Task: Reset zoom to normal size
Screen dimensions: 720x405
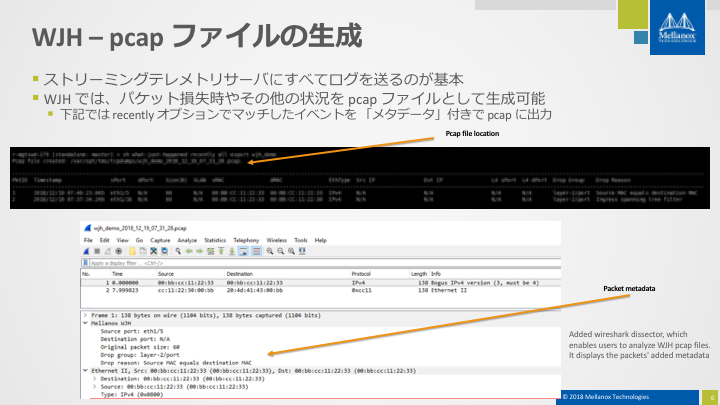Action: pos(291,251)
